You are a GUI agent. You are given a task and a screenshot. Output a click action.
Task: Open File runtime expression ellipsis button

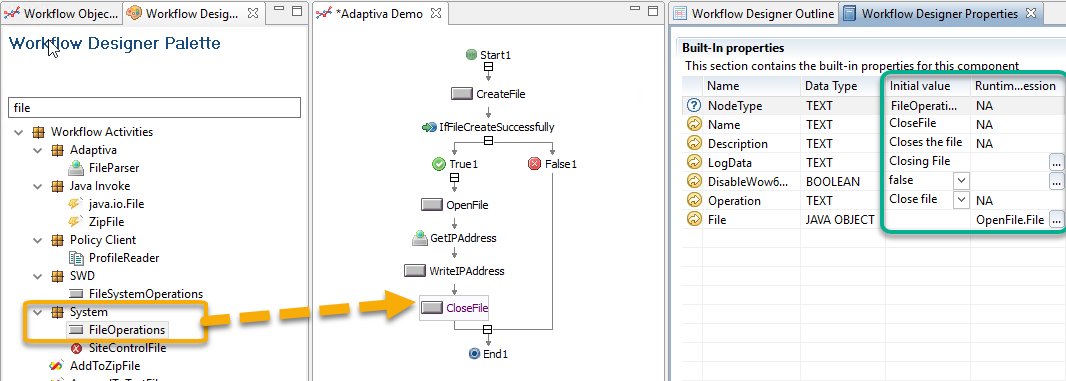click(1055, 220)
